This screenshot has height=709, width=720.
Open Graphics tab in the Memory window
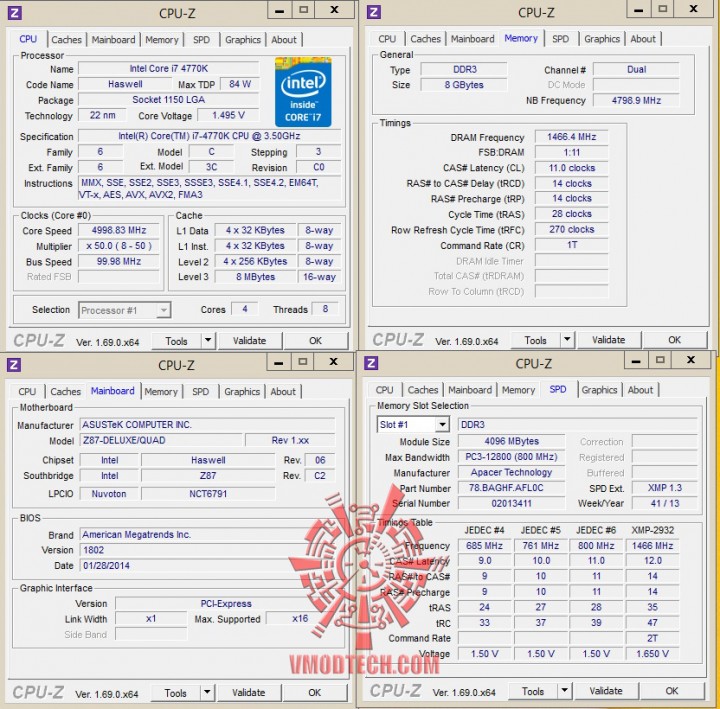pos(602,39)
